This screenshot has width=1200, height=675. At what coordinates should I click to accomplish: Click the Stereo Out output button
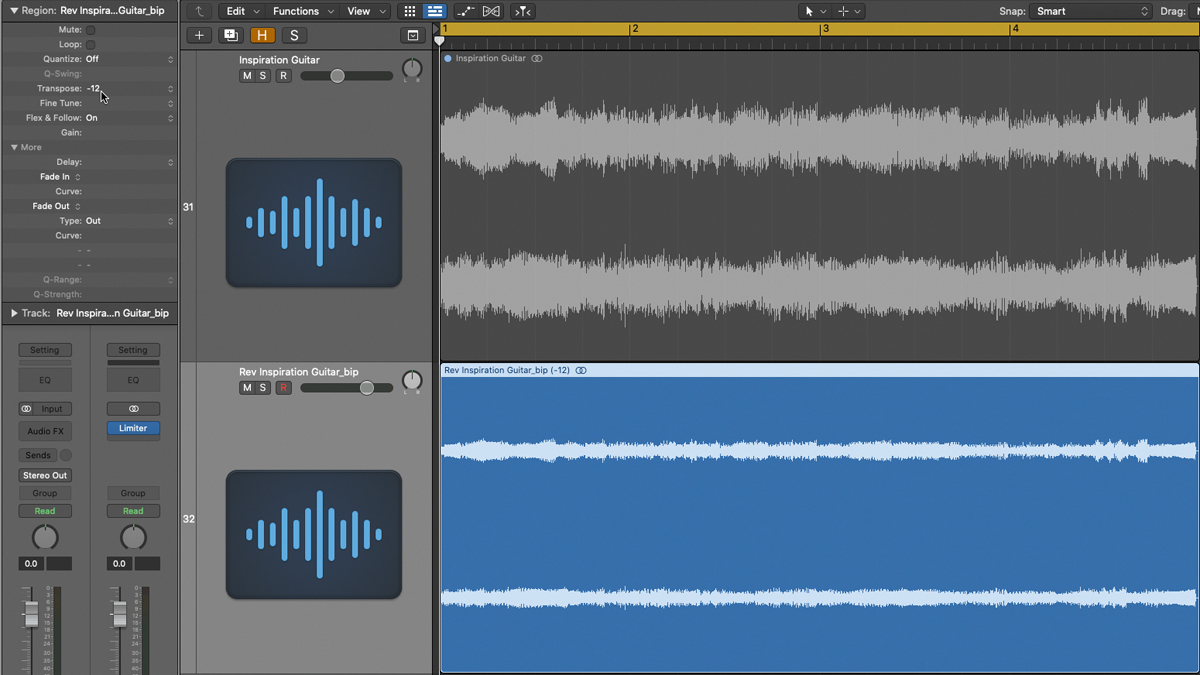[x=45, y=475]
